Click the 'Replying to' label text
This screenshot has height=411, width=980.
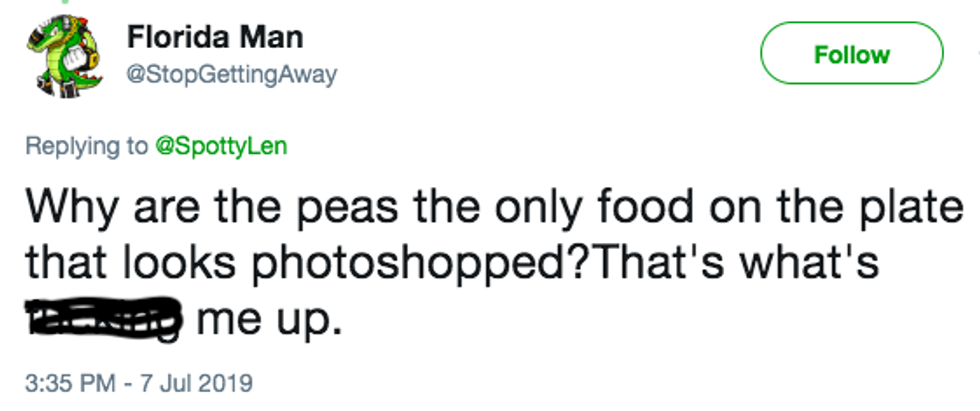(x=86, y=146)
